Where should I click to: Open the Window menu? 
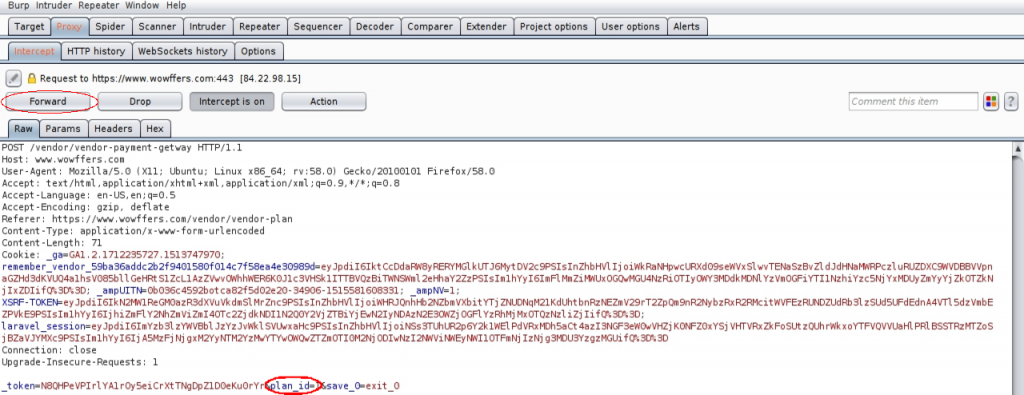[x=142, y=5]
